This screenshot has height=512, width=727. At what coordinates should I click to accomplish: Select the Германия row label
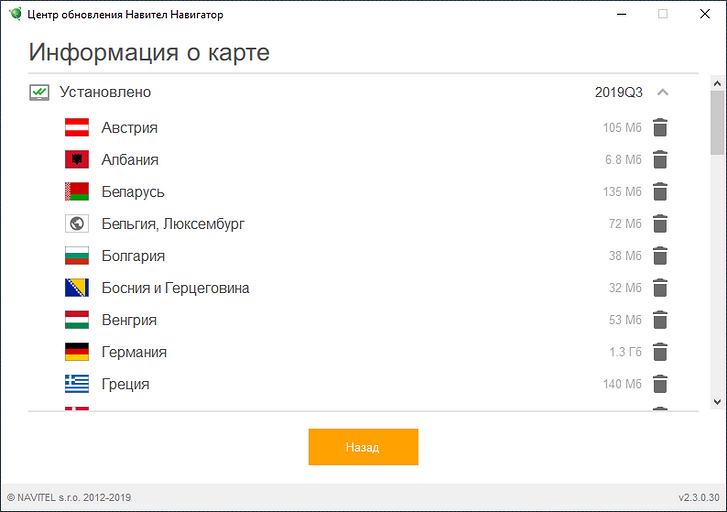(x=134, y=352)
